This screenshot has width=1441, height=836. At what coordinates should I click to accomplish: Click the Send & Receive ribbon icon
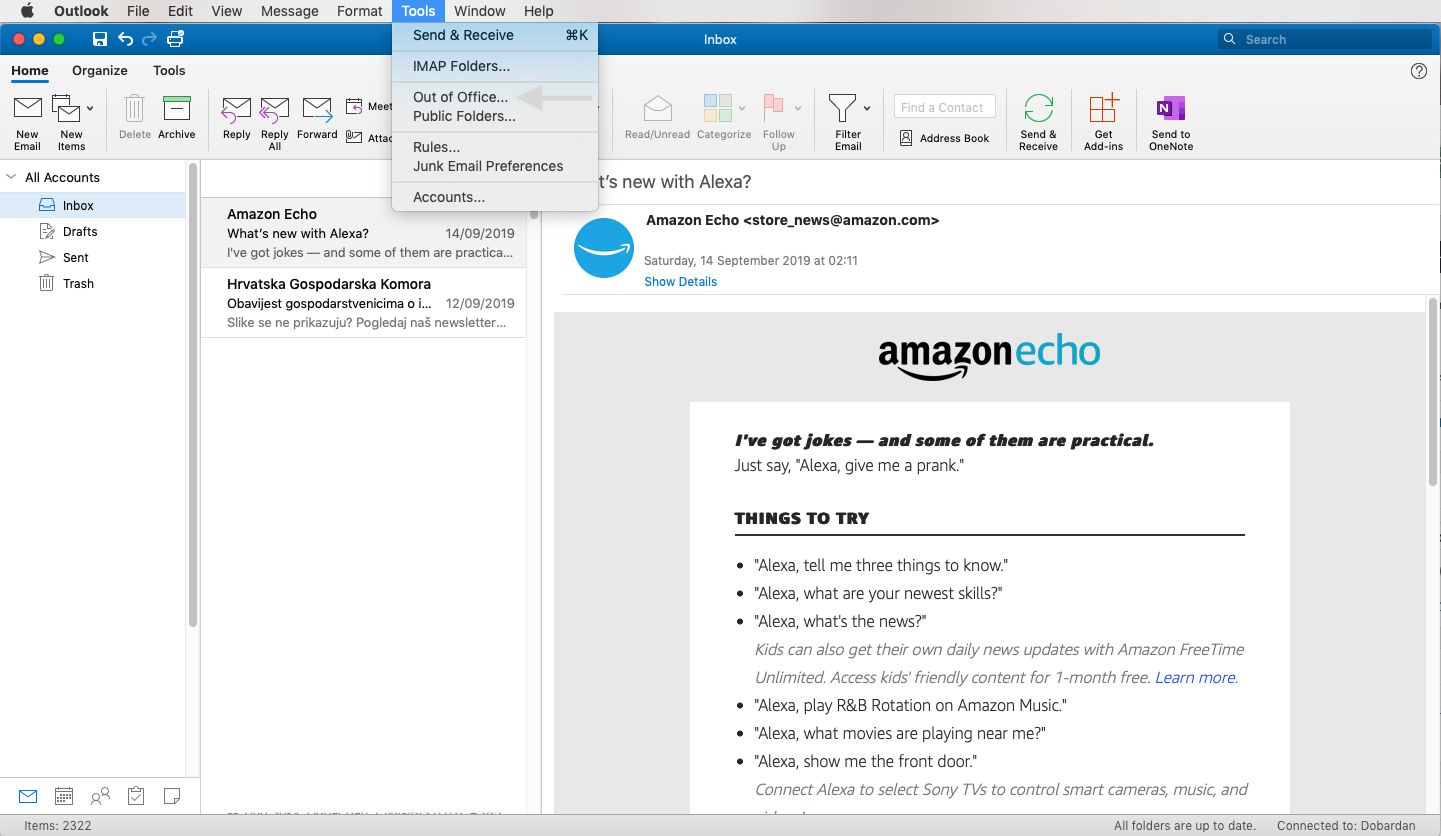[1038, 108]
